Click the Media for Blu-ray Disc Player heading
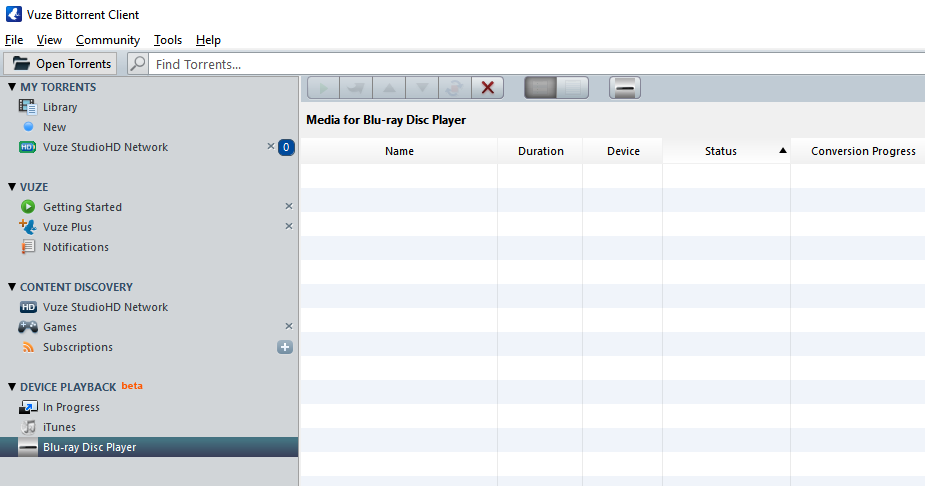The image size is (925, 486). point(386,120)
